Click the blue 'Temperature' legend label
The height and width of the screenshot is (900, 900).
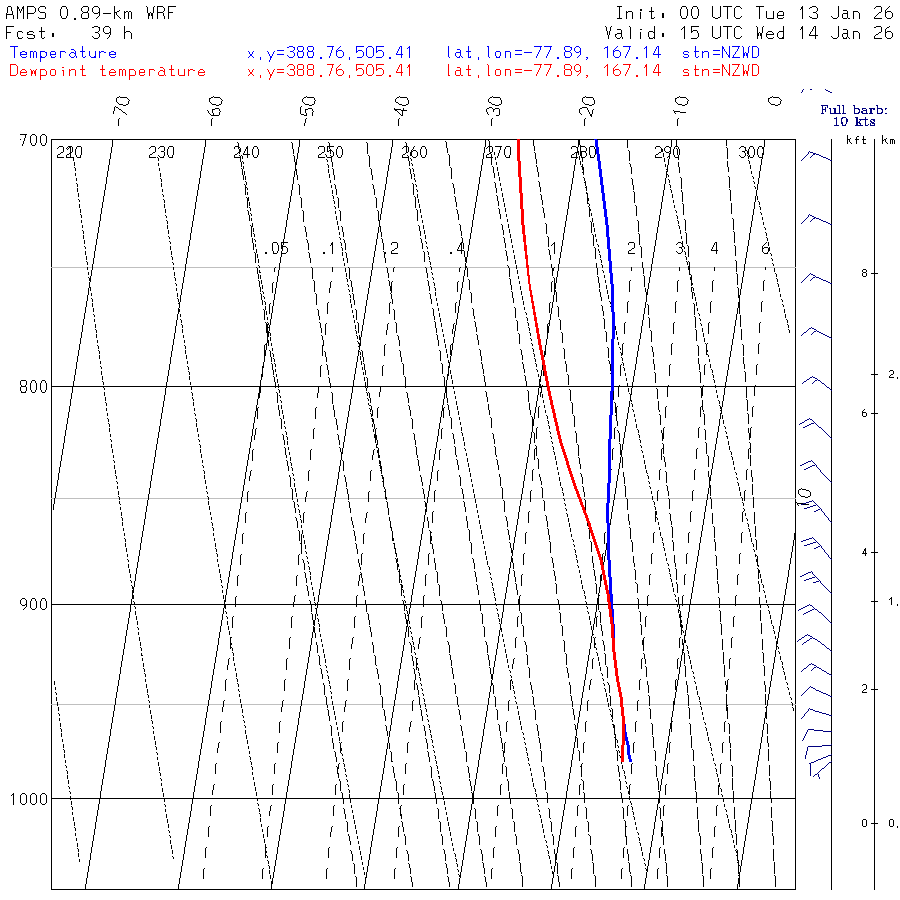[x=63, y=53]
